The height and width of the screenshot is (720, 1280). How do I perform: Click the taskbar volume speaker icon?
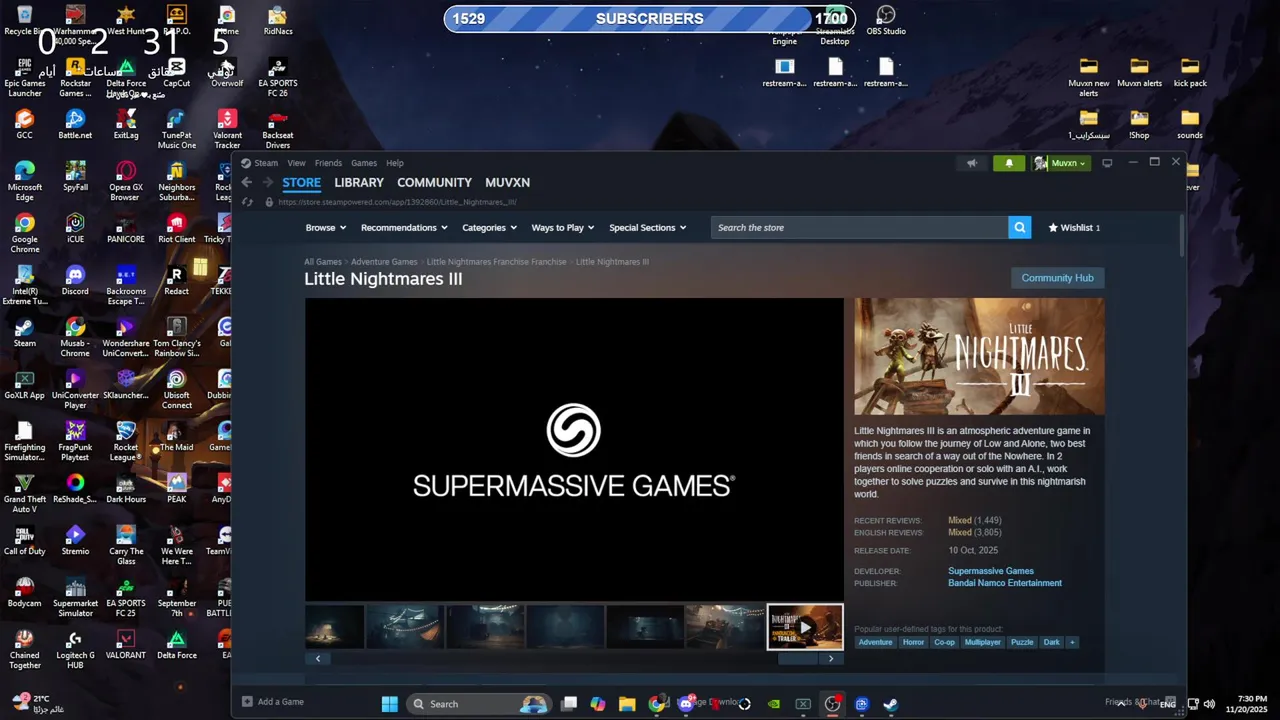pos(1208,704)
